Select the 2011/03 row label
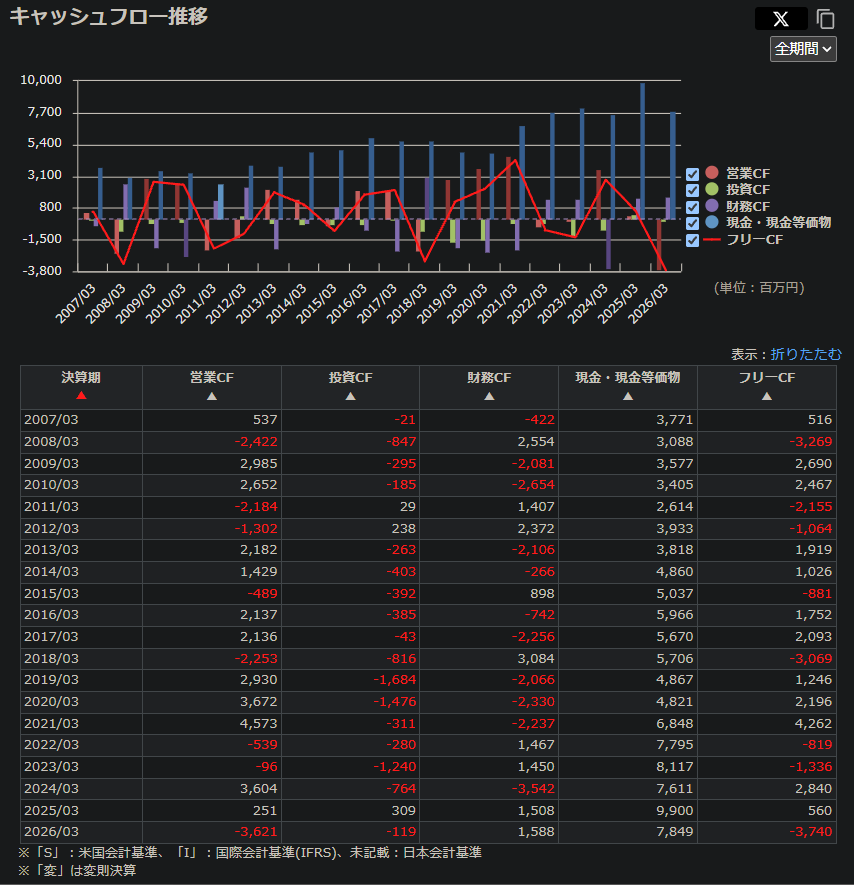Viewport: 854px width, 885px height. click(x=51, y=507)
